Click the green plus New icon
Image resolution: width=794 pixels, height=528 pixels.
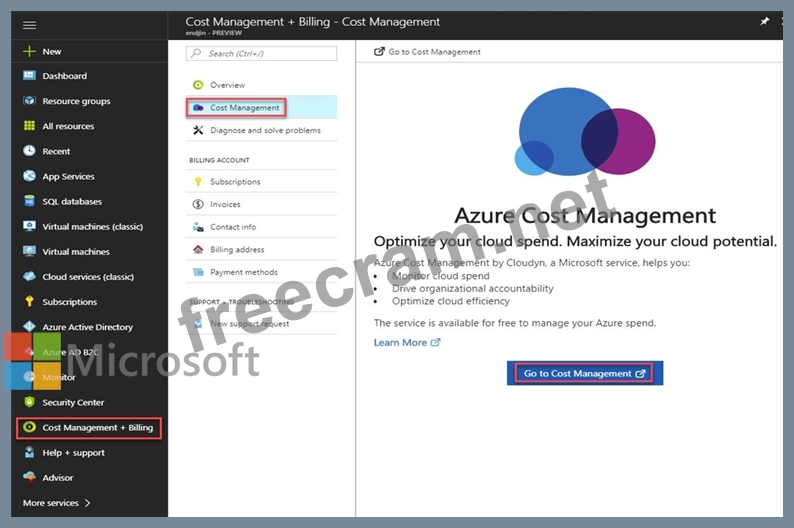(x=29, y=51)
